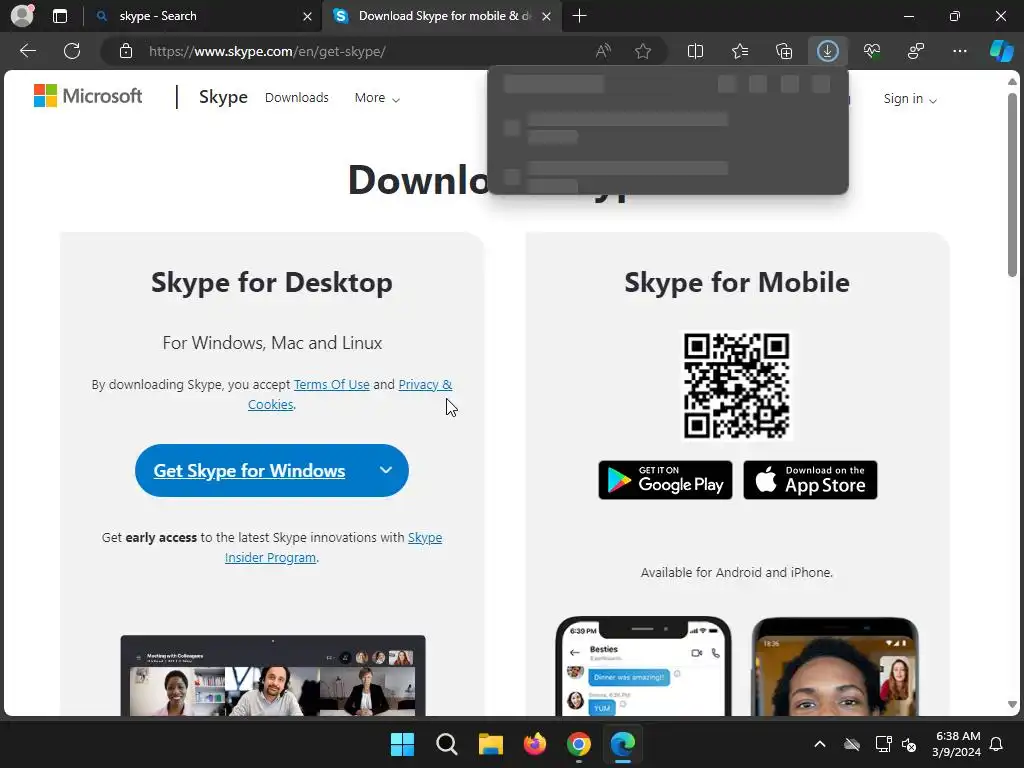Open clock showing 6:38 AM 3/9/2024
This screenshot has width=1024, height=768.
tap(957, 744)
